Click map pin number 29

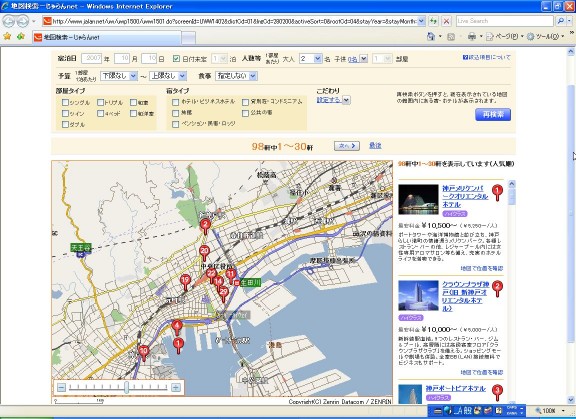click(x=223, y=293)
